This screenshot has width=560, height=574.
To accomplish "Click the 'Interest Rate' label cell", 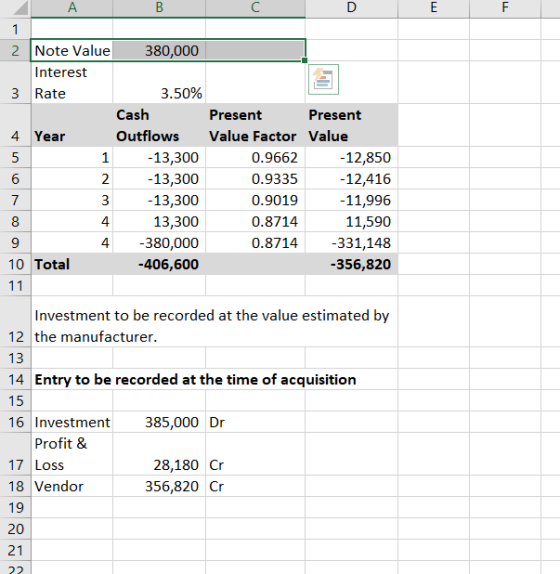I will click(72, 82).
